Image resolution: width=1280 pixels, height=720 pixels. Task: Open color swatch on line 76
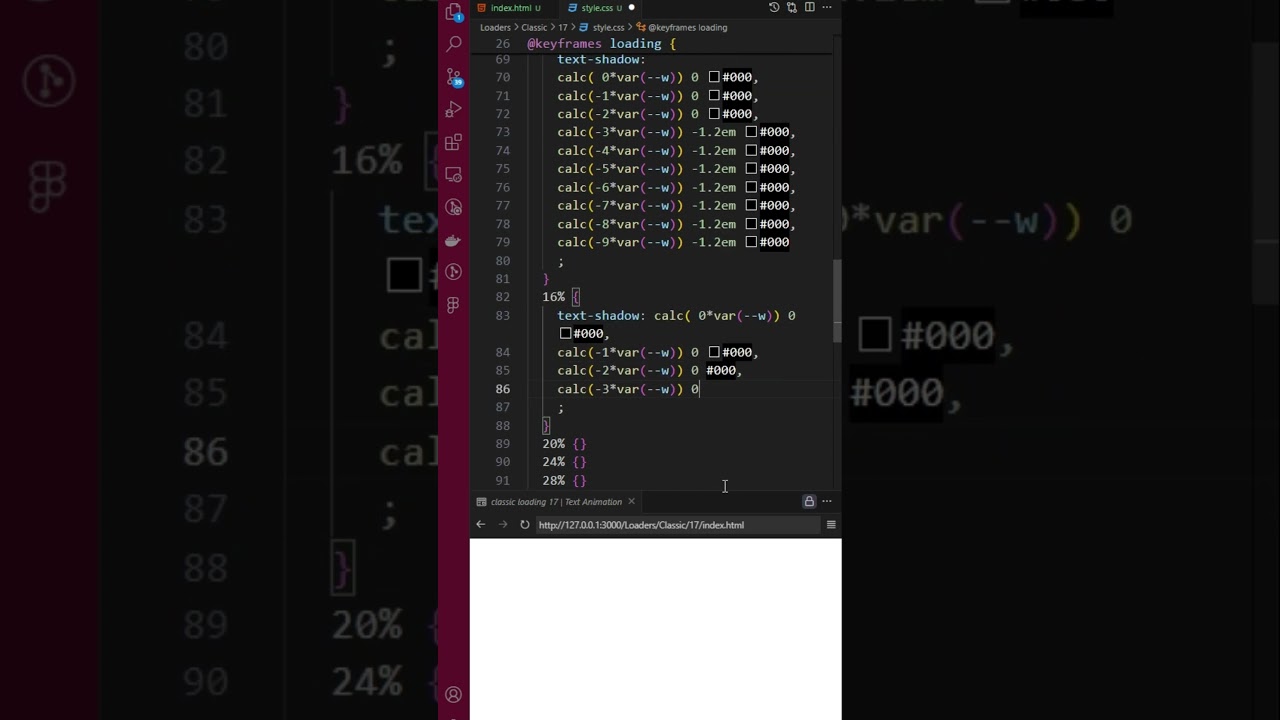751,187
